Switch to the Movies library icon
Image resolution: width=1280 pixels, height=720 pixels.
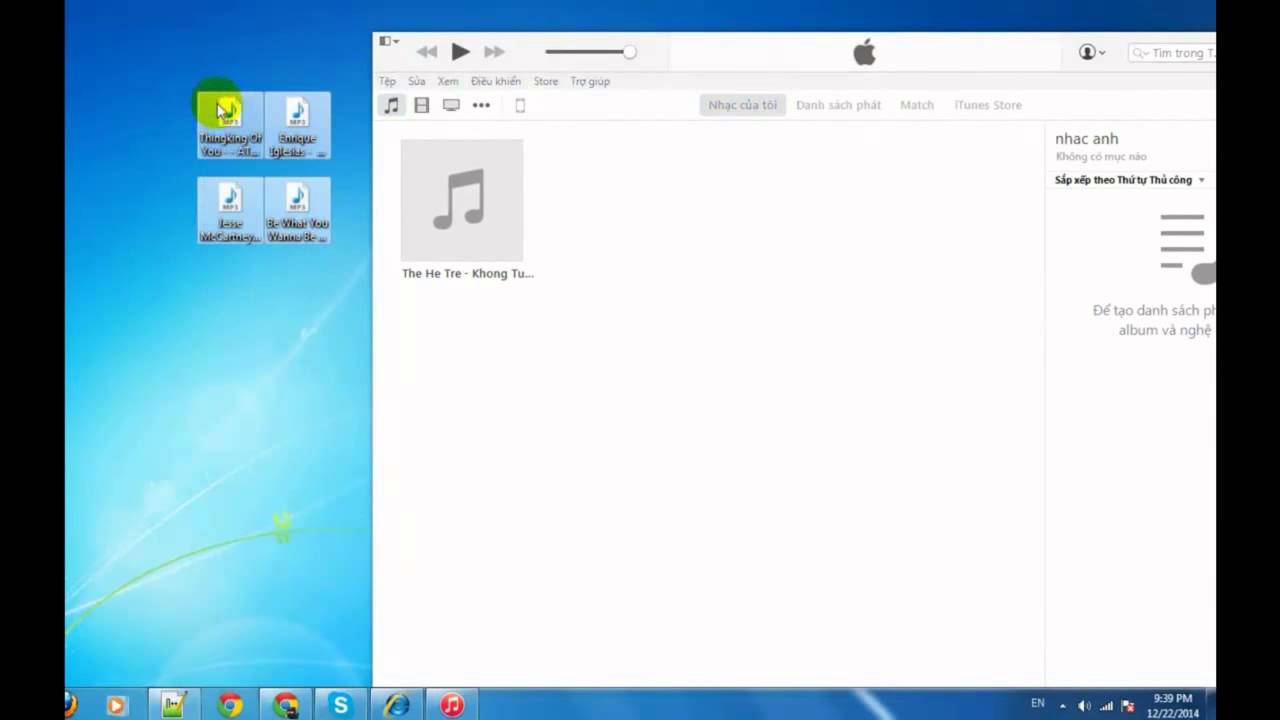pyautogui.click(x=422, y=105)
